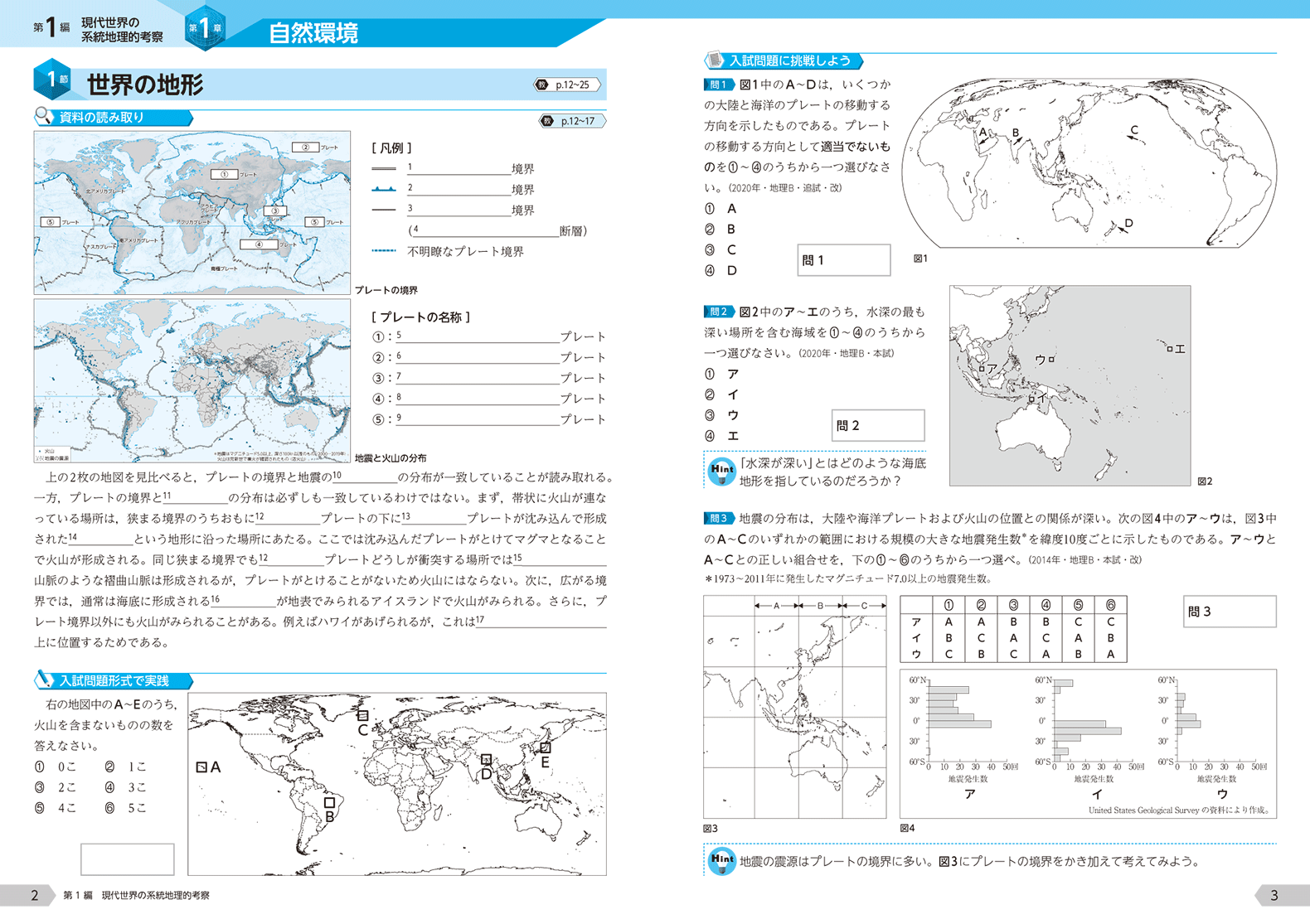Click the Hint bulb next to 地震の震源 text
Image resolution: width=1310 pixels, height=924 pixels.
pos(721,861)
